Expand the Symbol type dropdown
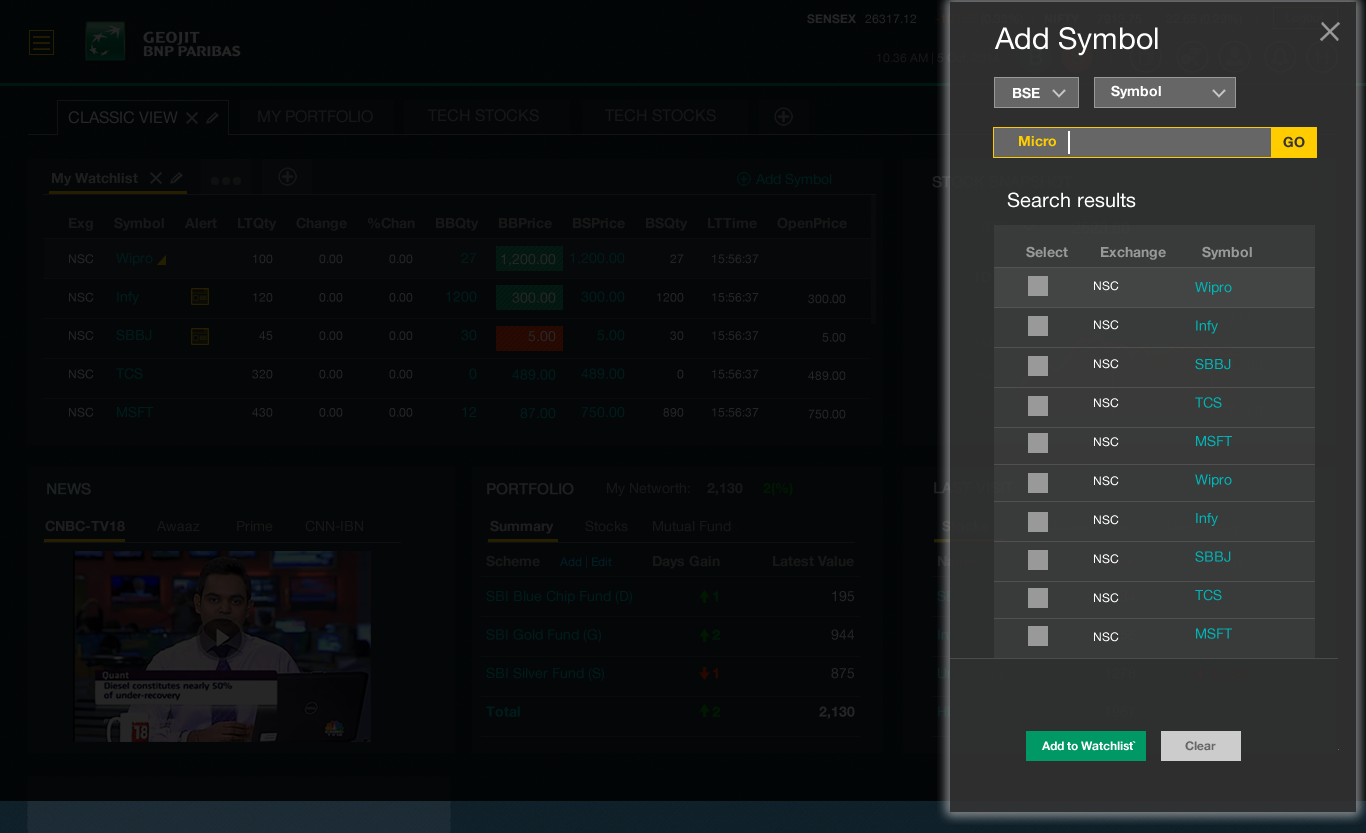This screenshot has height=833, width=1366. pyautogui.click(x=1164, y=93)
